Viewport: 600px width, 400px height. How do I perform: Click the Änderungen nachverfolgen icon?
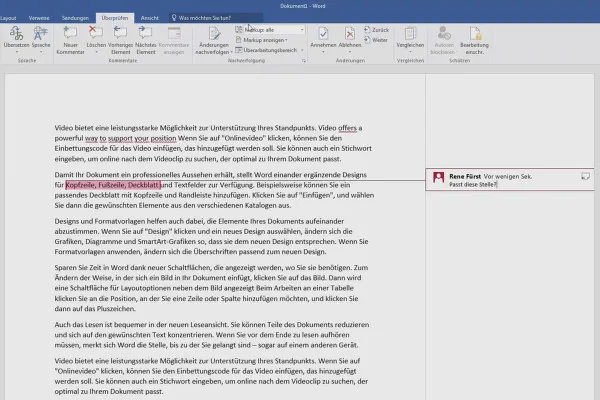(214, 33)
